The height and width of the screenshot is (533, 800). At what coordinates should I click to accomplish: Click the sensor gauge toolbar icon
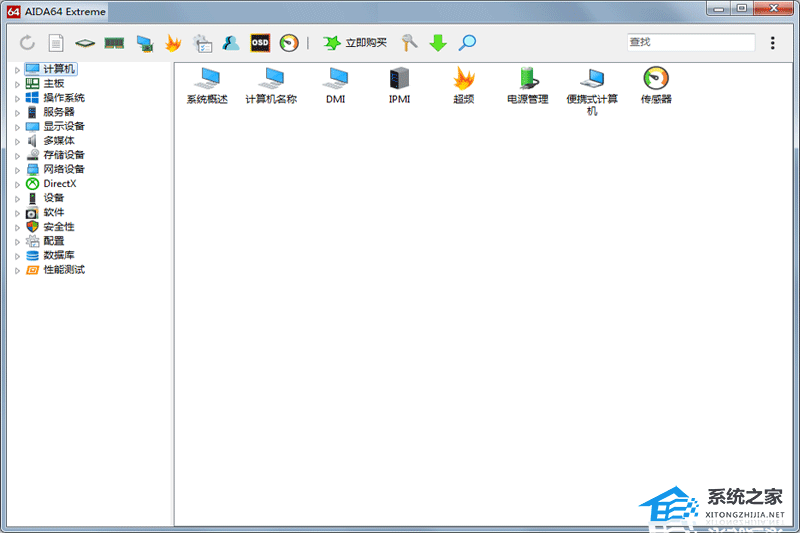[x=289, y=43]
